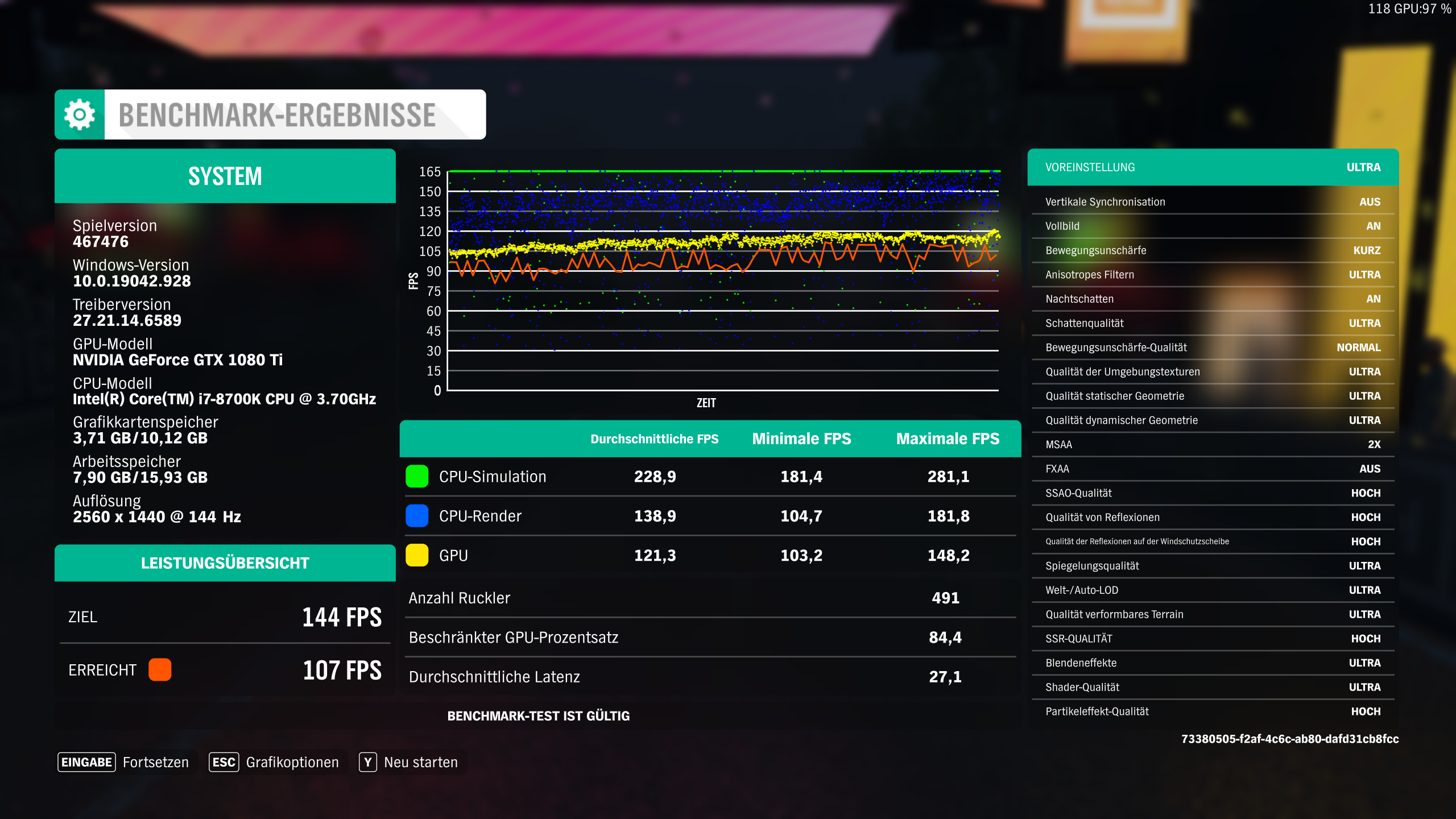Open the VOREINSTELLUNG ULTRA preset selector
The image size is (1456, 819).
pyautogui.click(x=1213, y=167)
